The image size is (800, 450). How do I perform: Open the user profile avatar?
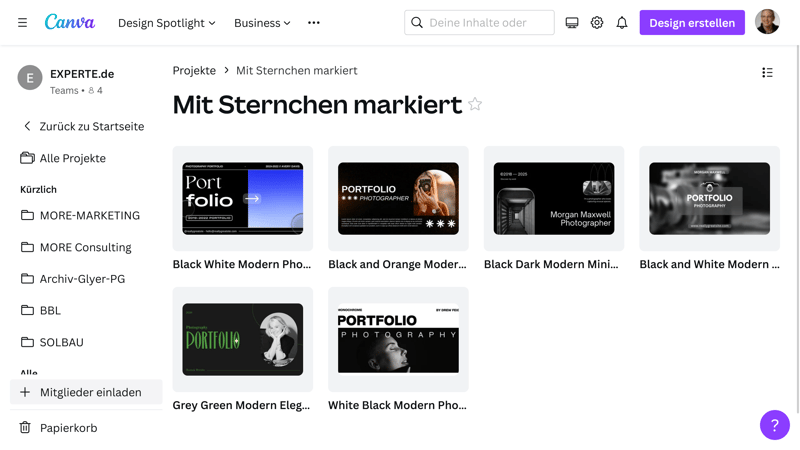tap(767, 22)
